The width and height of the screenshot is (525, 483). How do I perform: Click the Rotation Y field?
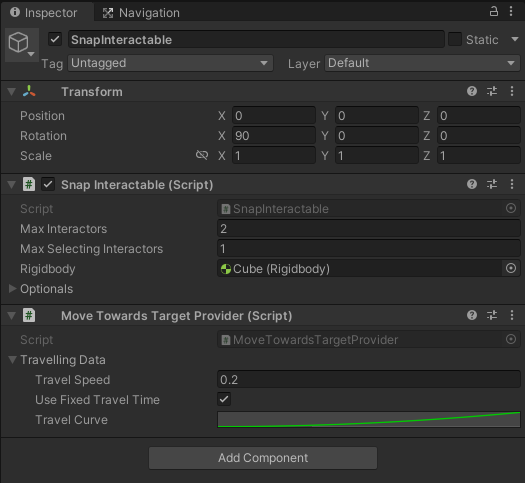click(377, 136)
